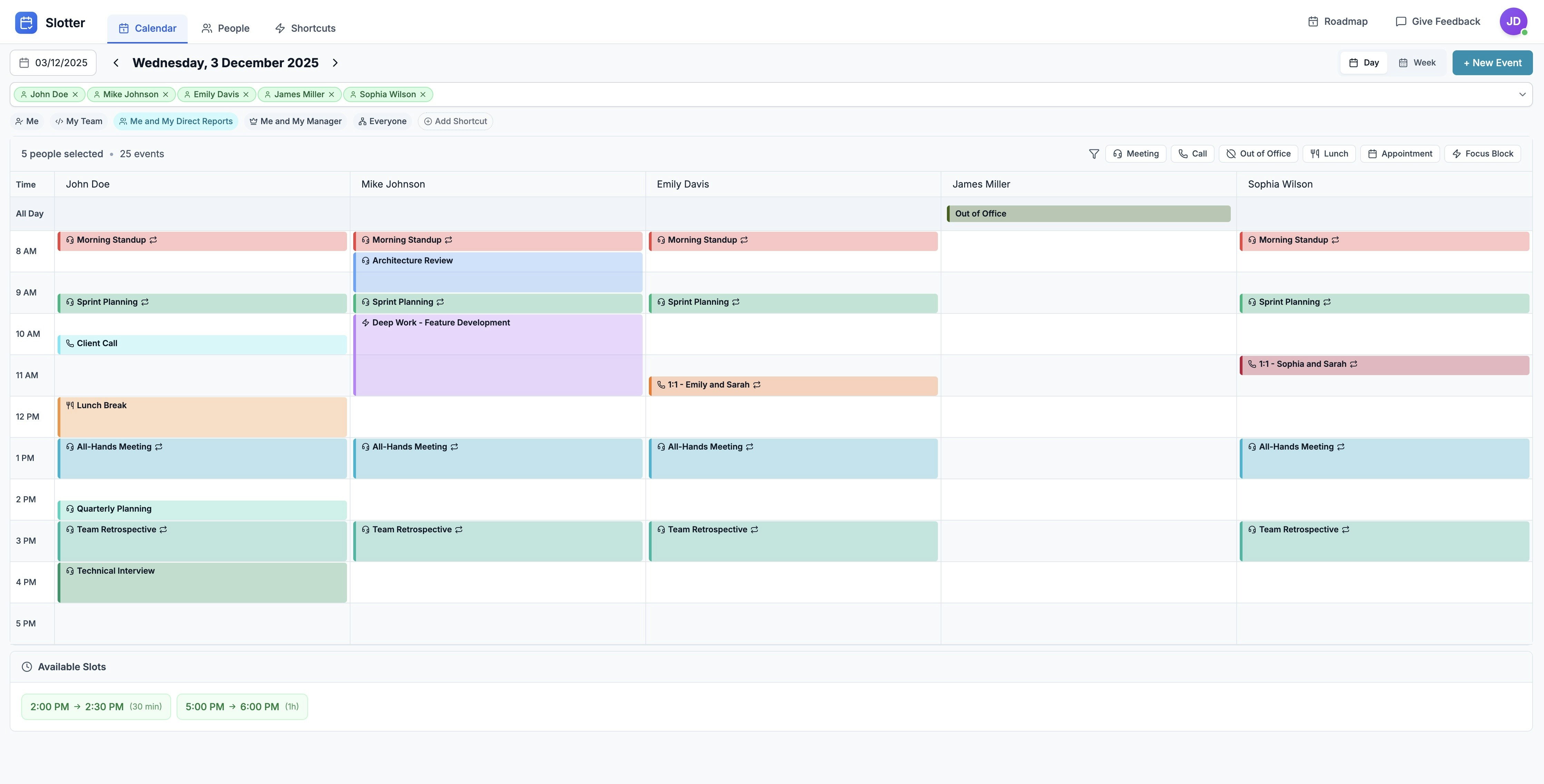Click the New Event button
Viewport: 1544px width, 784px height.
[1492, 63]
